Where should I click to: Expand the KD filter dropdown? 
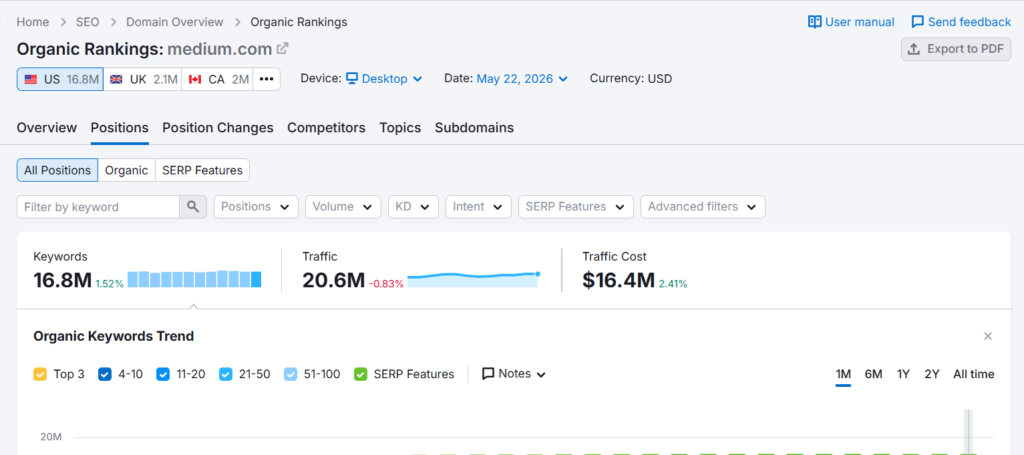pos(413,207)
